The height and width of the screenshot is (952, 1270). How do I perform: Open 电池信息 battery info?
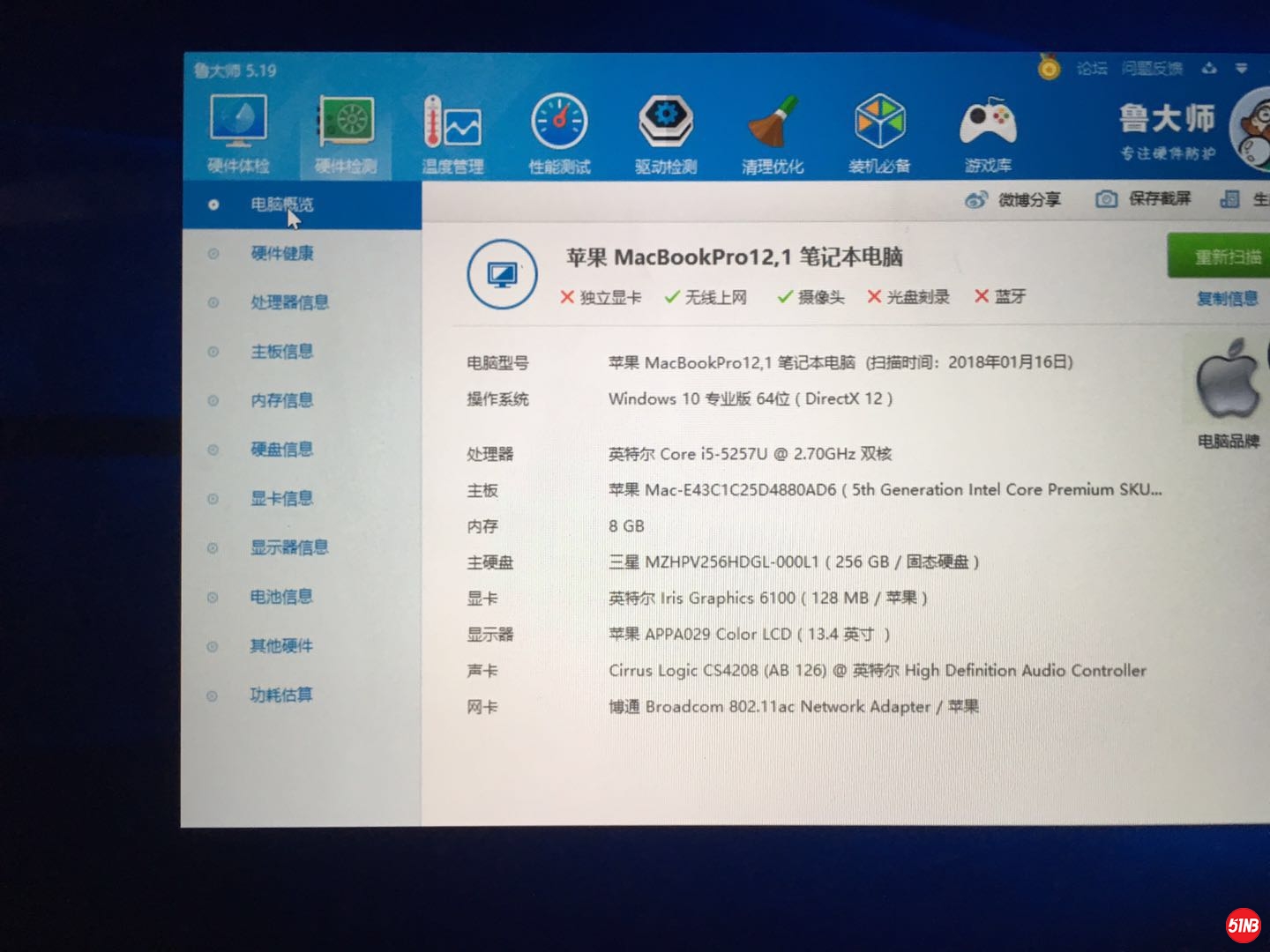pyautogui.click(x=281, y=597)
